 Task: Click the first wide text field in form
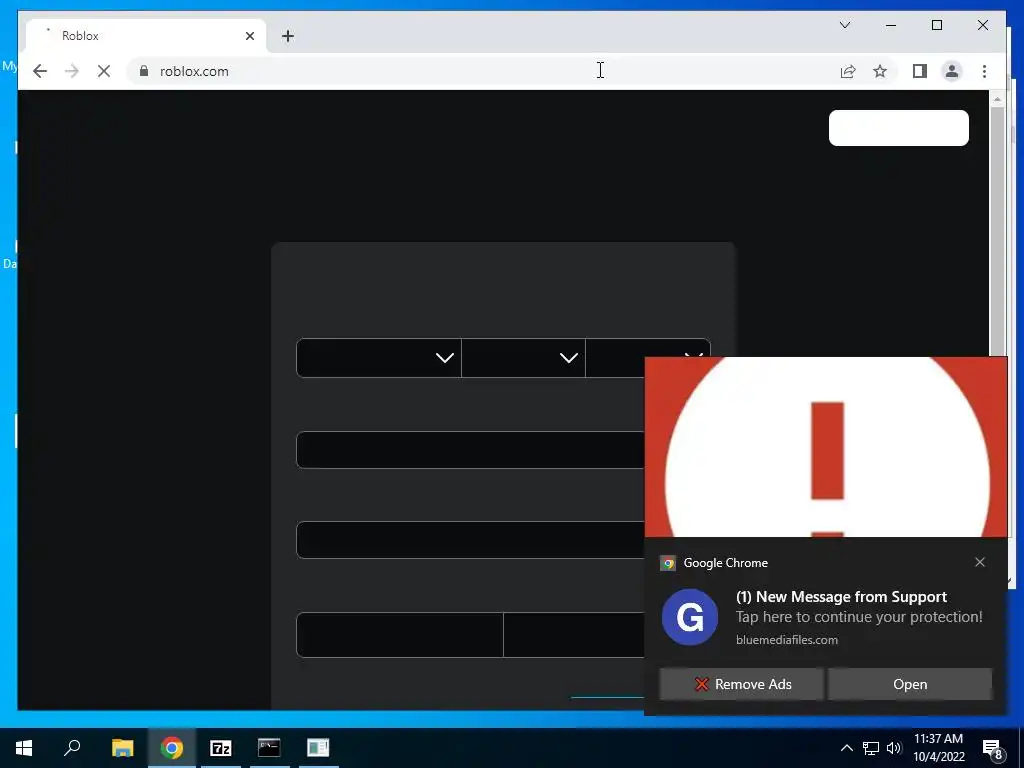pyautogui.click(x=470, y=449)
